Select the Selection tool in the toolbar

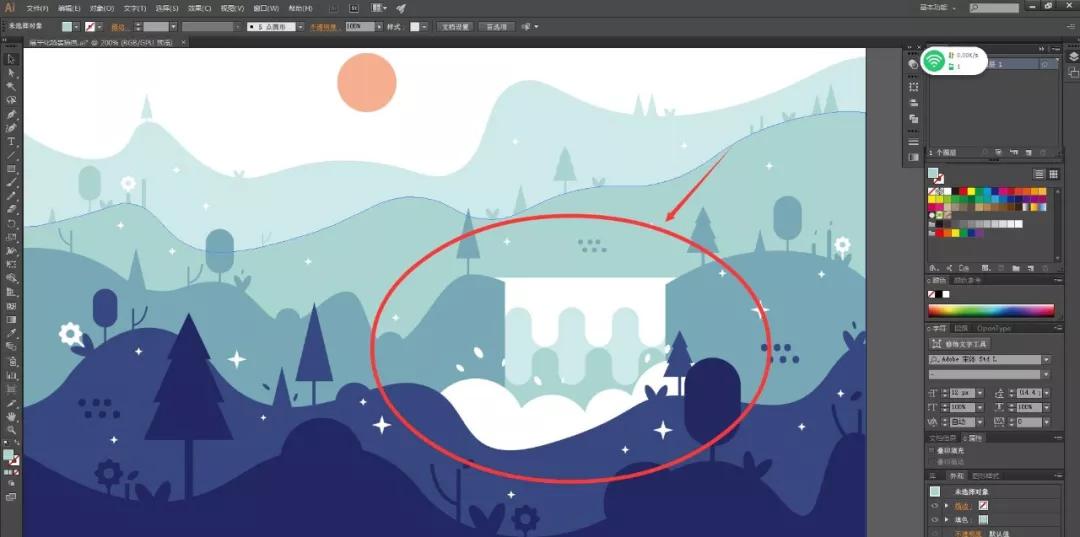[12, 60]
